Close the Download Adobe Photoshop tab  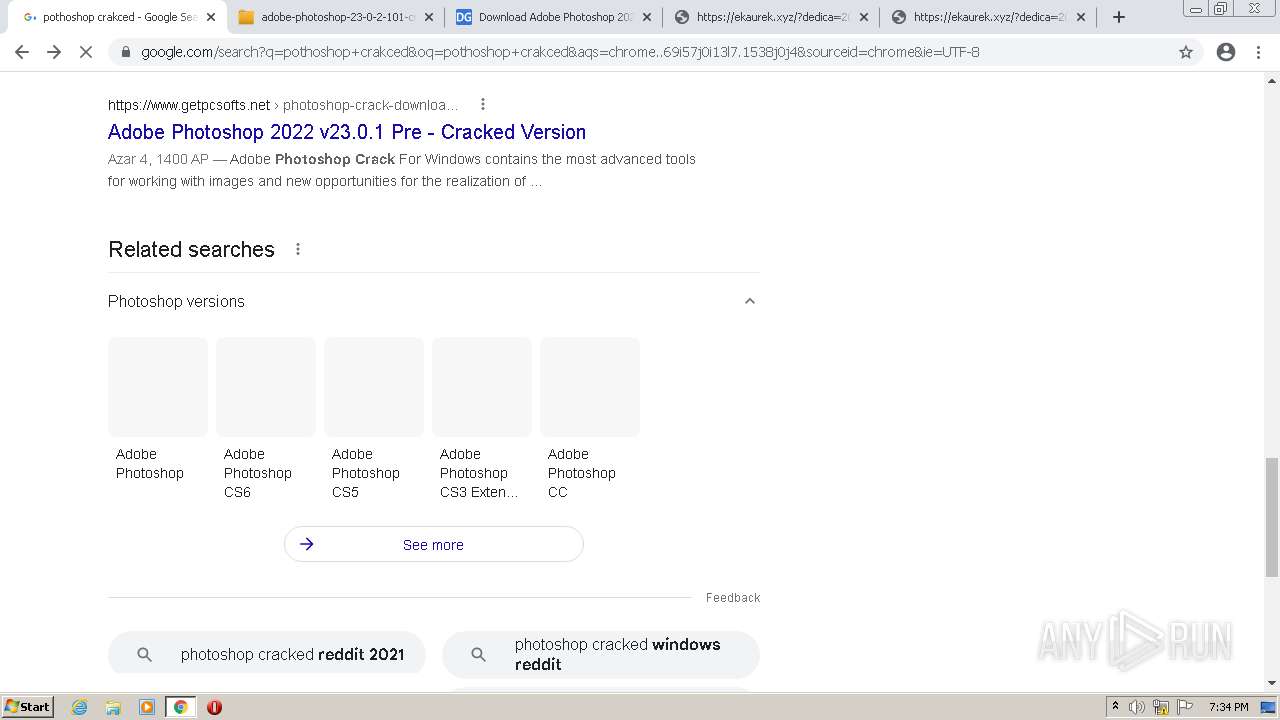[x=646, y=17]
